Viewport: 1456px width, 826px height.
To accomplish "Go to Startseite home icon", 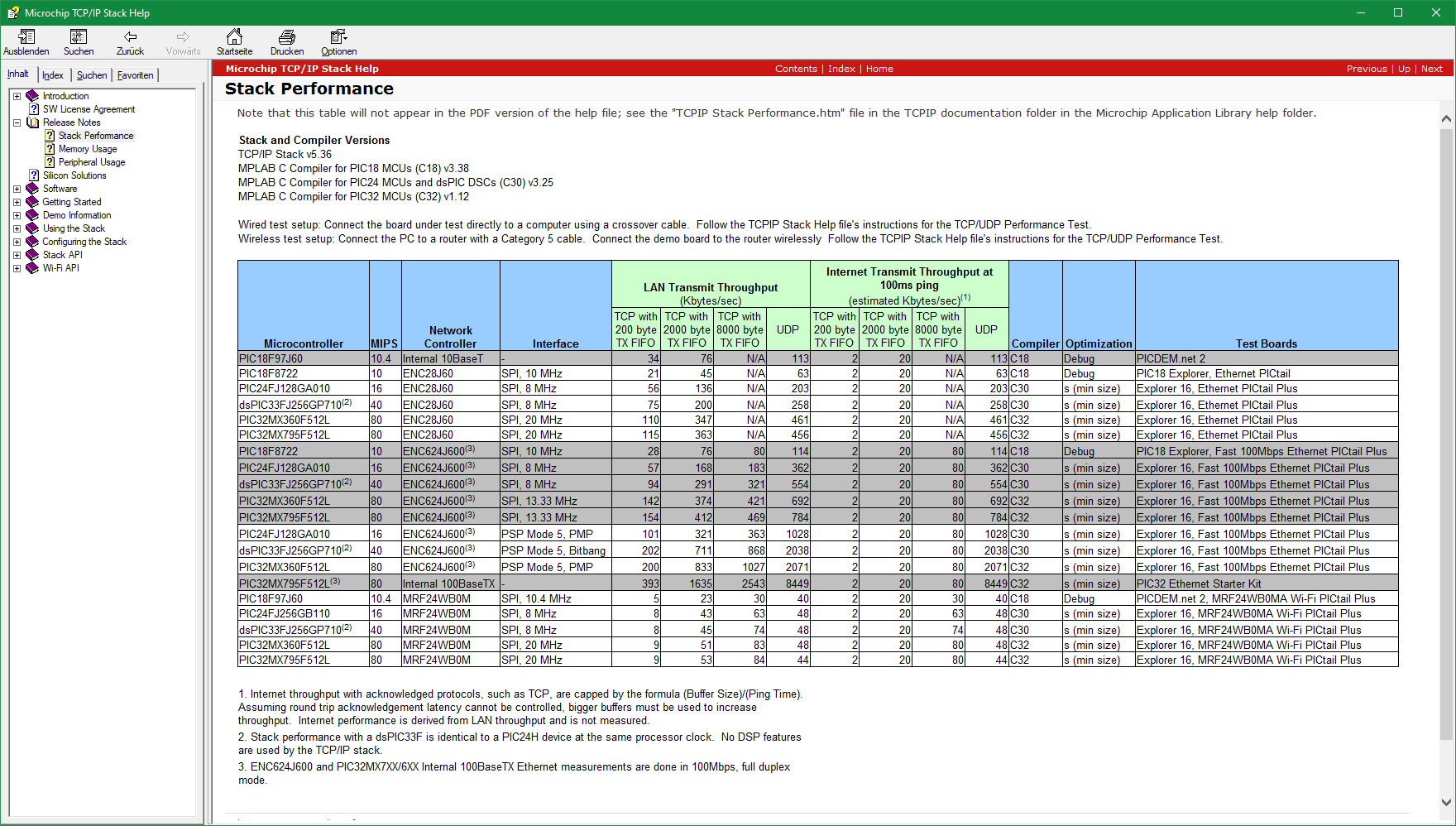I will [x=235, y=36].
